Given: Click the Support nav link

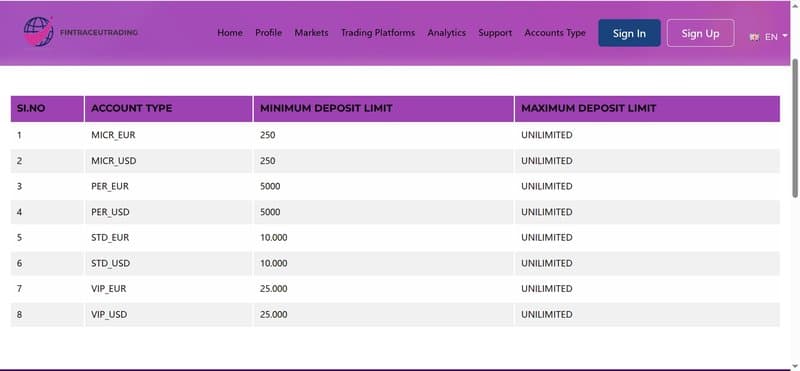Looking at the screenshot, I should tap(495, 33).
